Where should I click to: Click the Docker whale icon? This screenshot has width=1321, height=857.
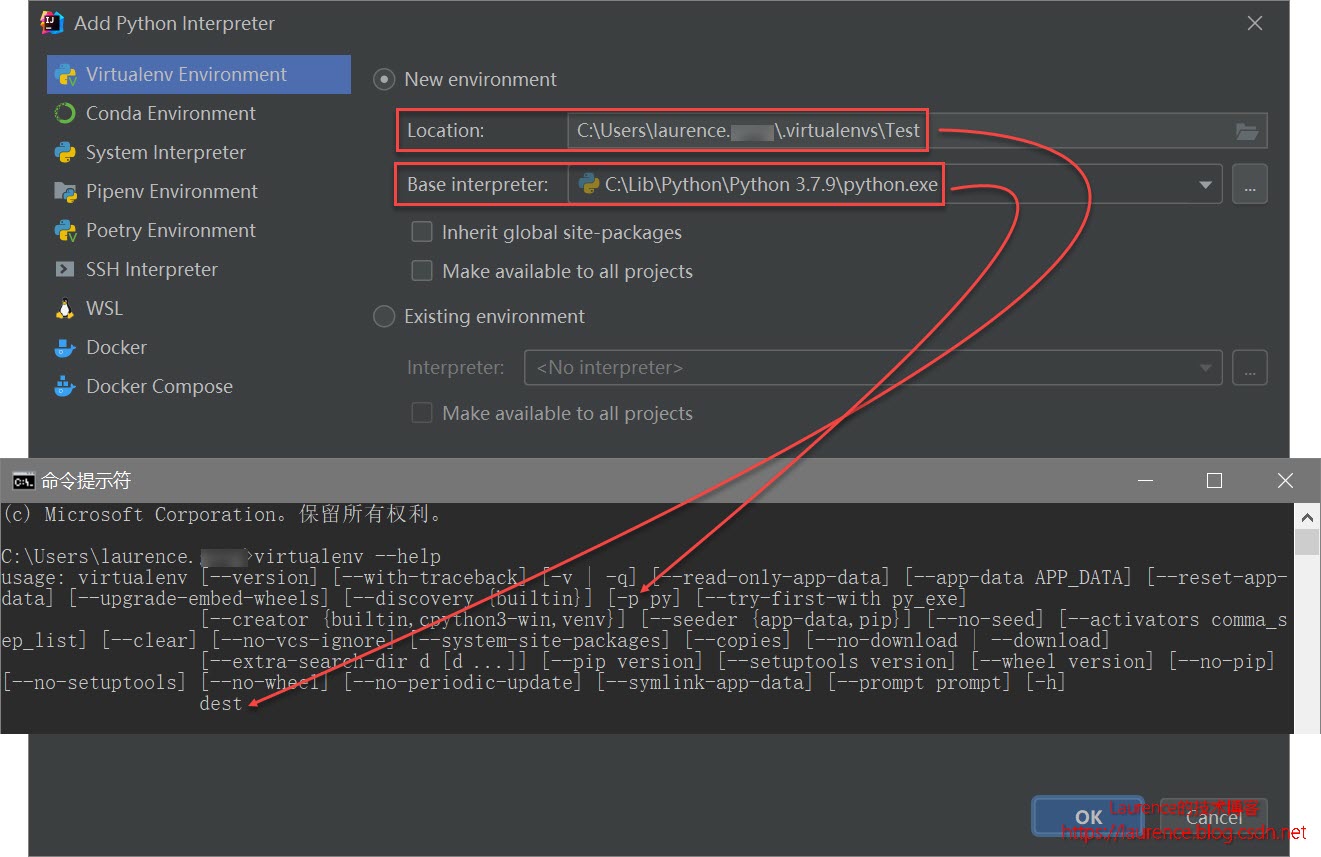(66, 348)
